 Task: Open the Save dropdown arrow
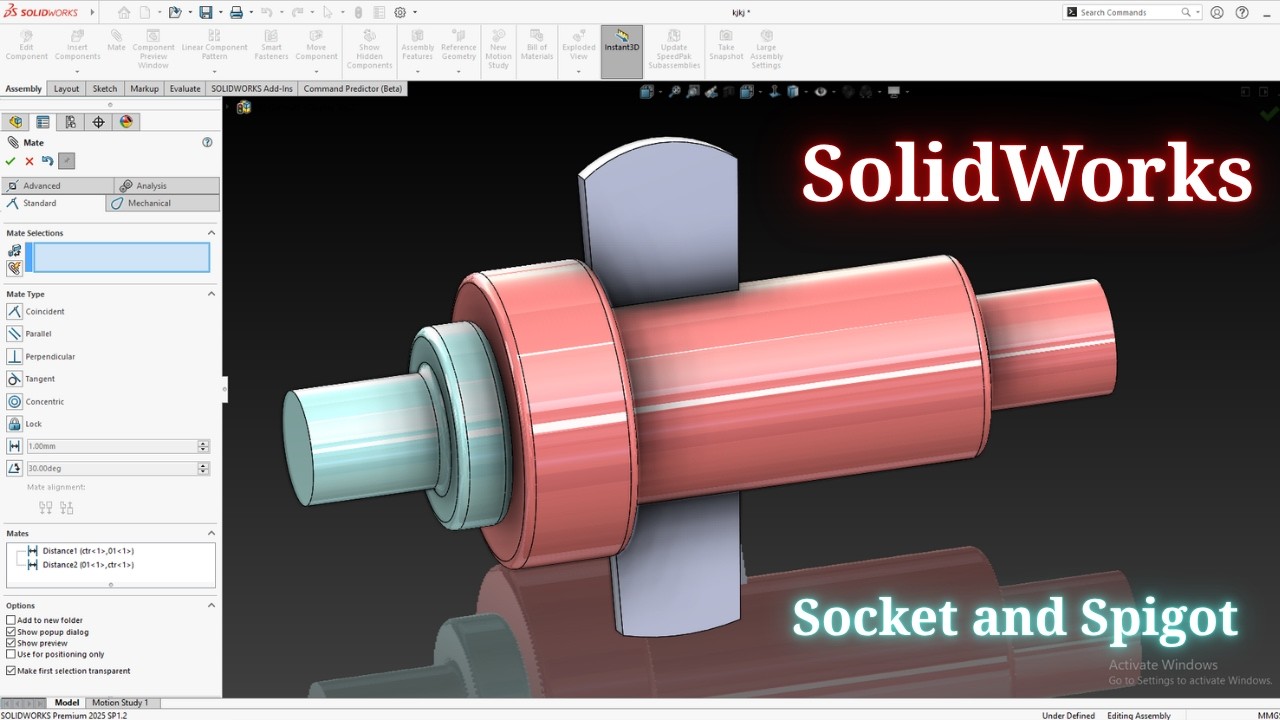point(219,13)
